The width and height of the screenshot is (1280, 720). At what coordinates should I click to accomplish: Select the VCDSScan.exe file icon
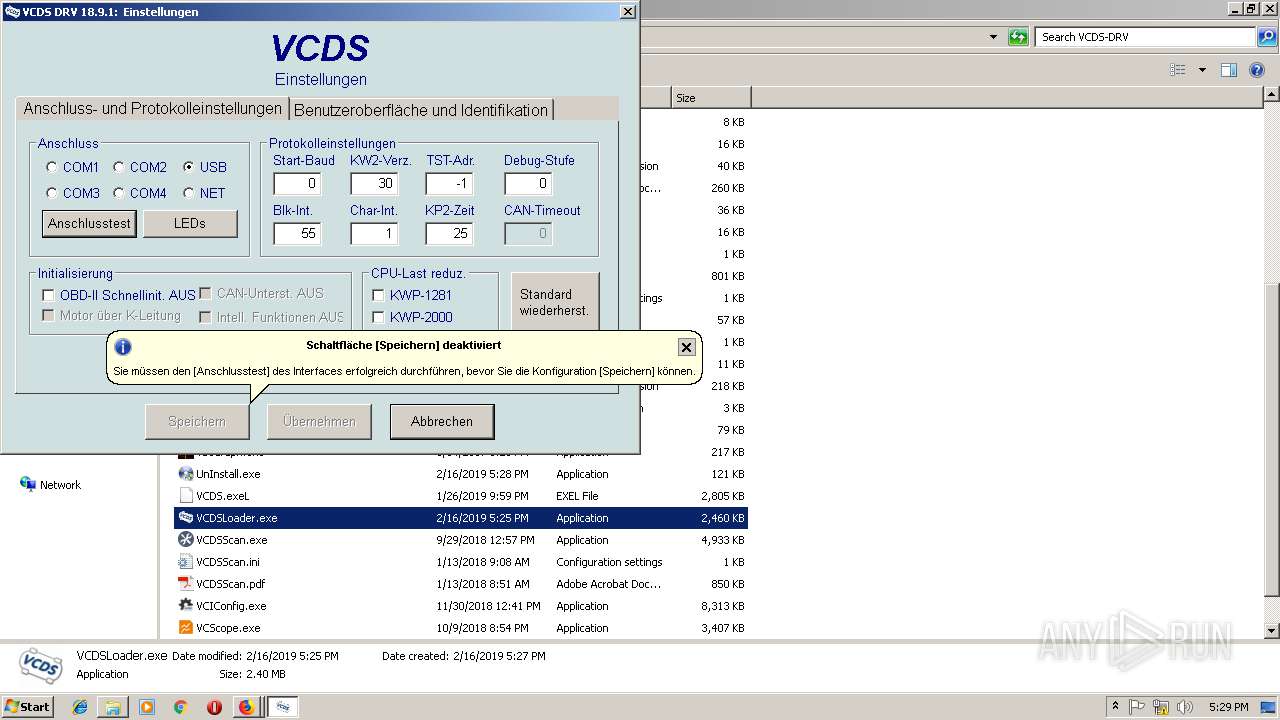tap(186, 540)
